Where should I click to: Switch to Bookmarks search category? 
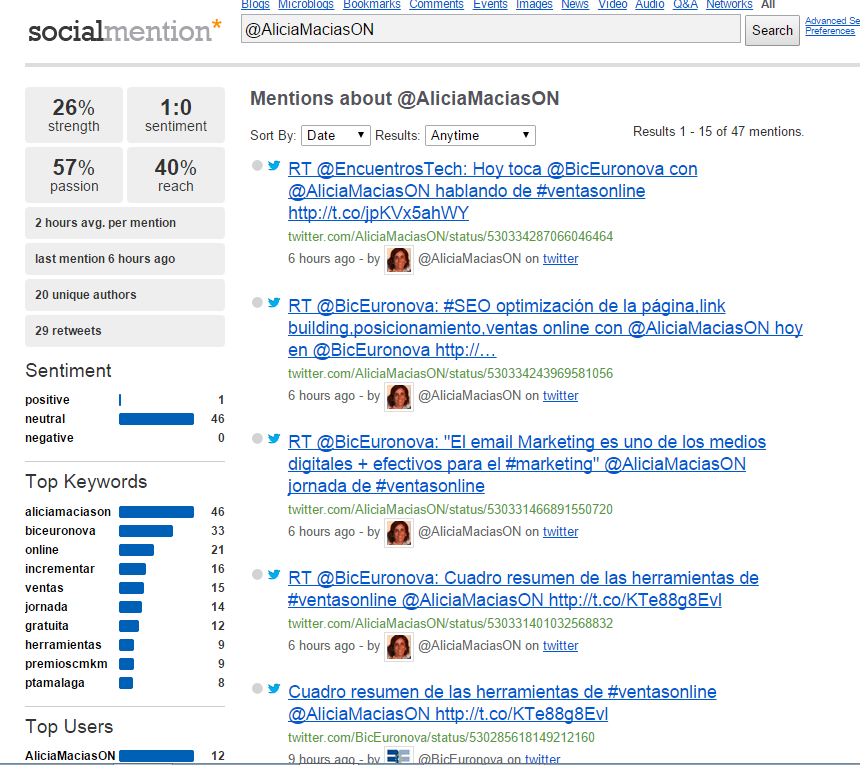pos(371,4)
